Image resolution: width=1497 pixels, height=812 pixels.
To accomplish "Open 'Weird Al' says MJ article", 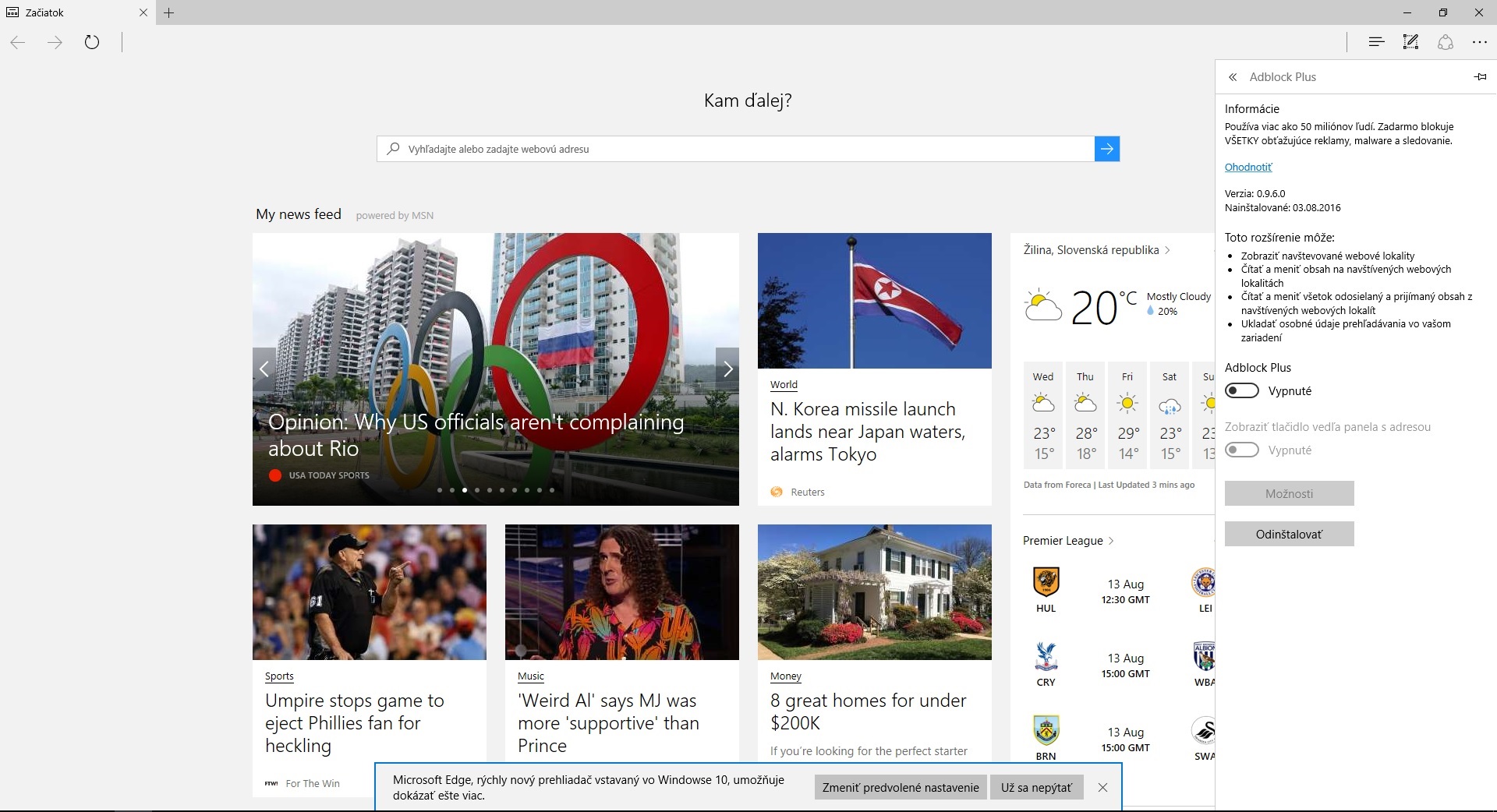I will [608, 723].
